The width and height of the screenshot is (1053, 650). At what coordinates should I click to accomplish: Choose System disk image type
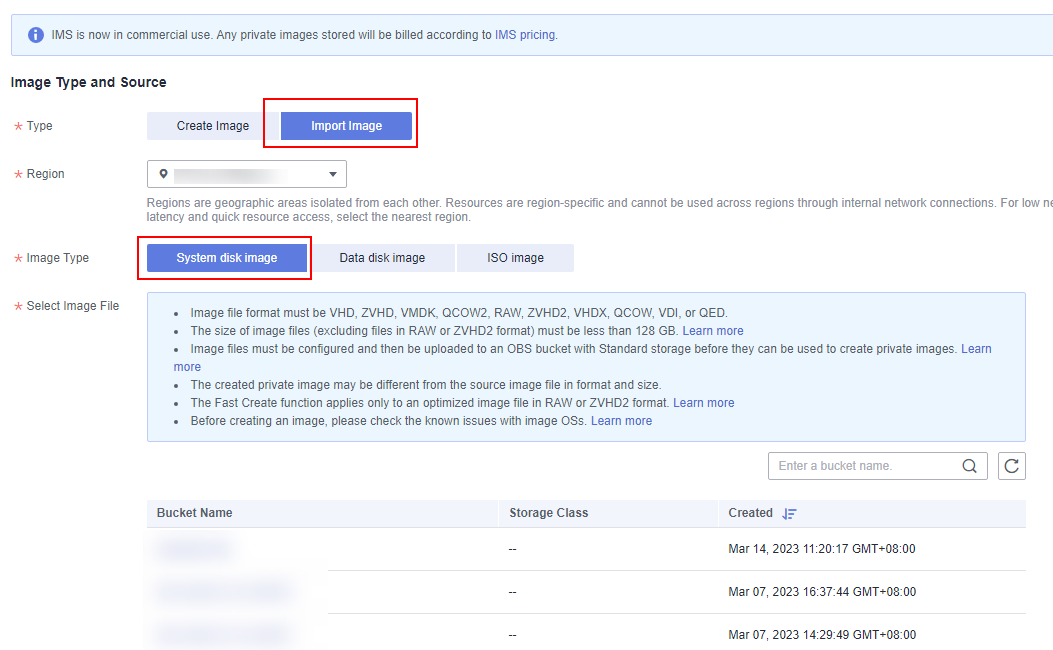coord(227,258)
